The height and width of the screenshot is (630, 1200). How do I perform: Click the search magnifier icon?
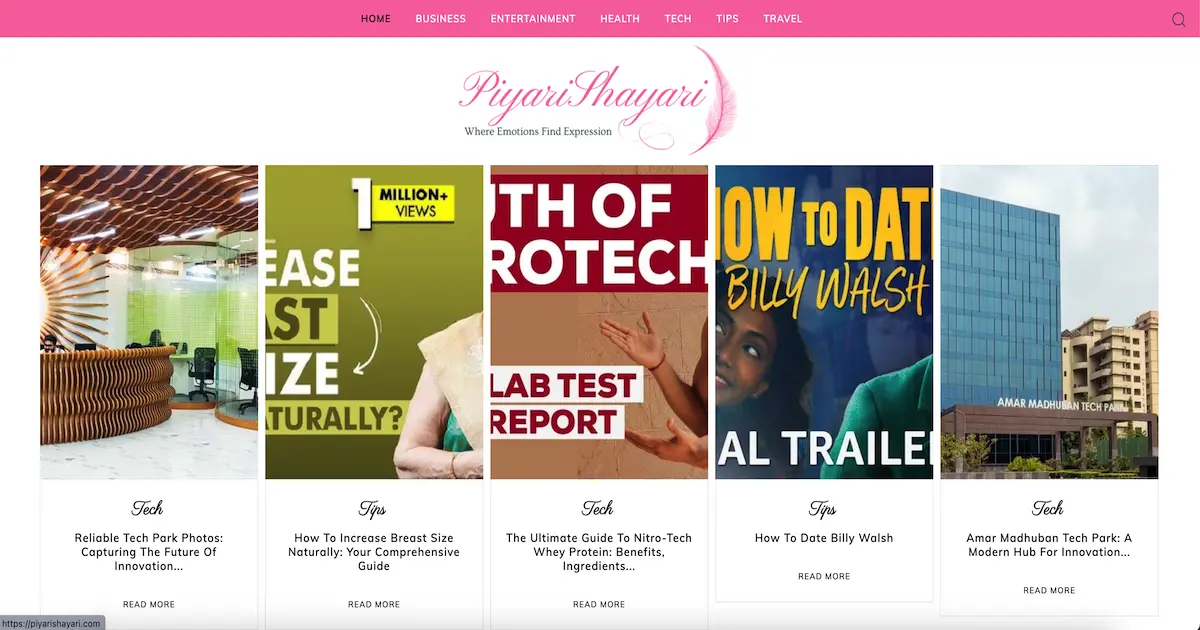(1178, 19)
